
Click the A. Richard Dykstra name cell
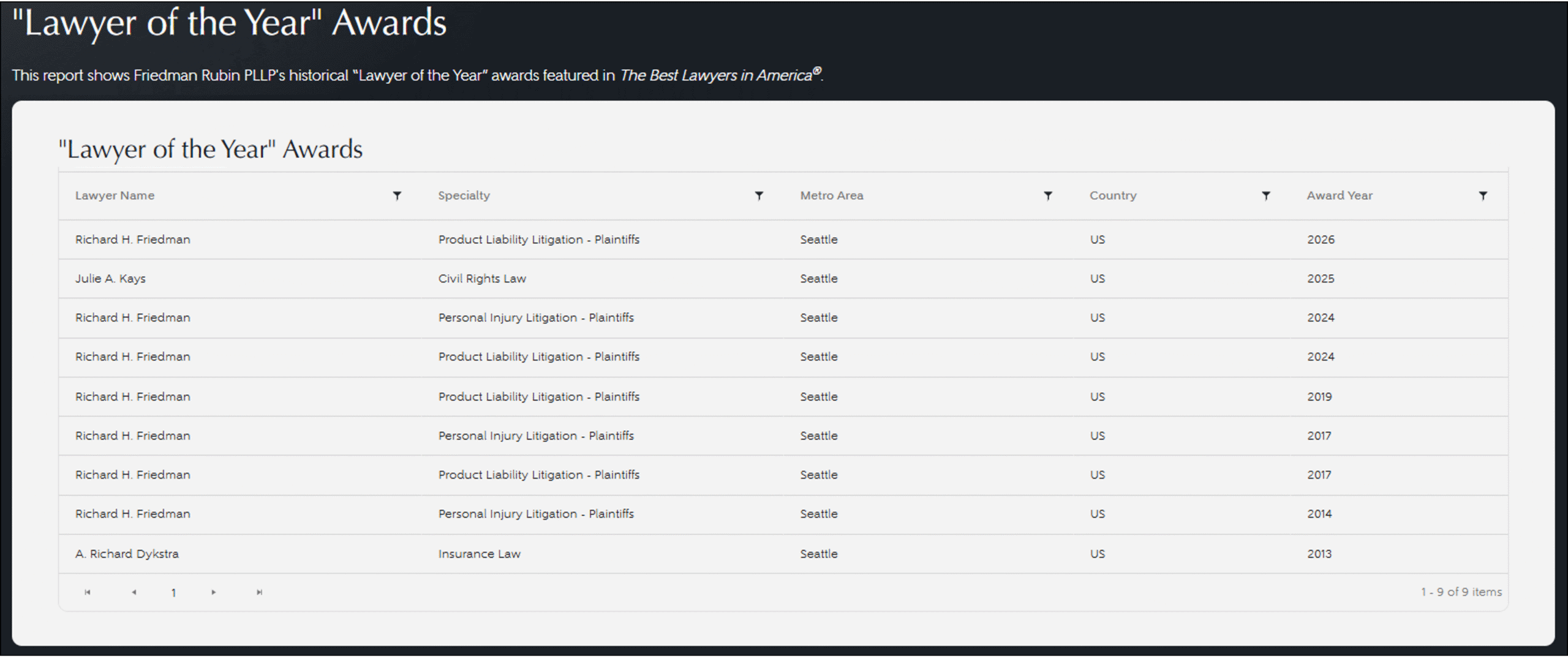click(x=127, y=553)
